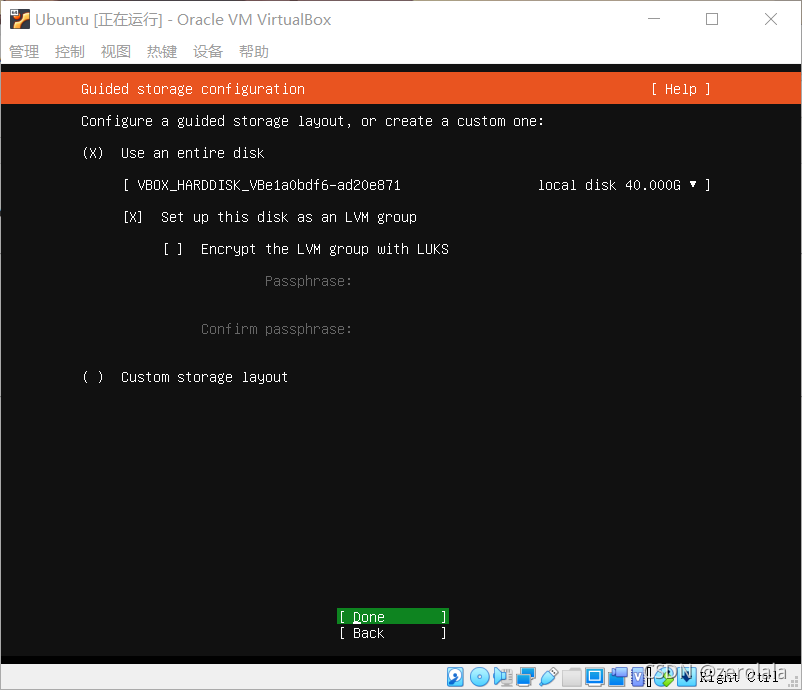Open the audio status icon

tap(503, 677)
